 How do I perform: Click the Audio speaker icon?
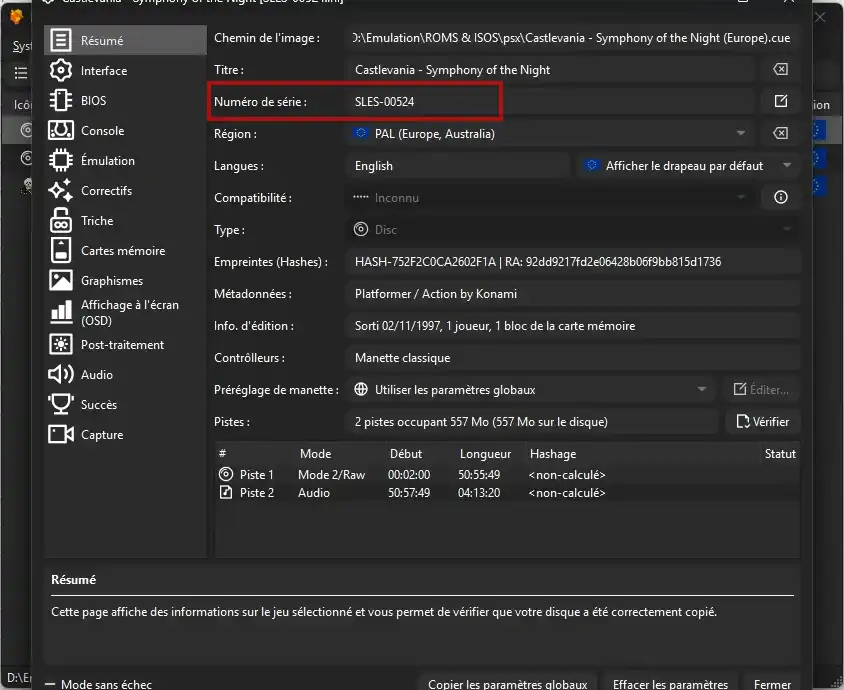click(61, 374)
